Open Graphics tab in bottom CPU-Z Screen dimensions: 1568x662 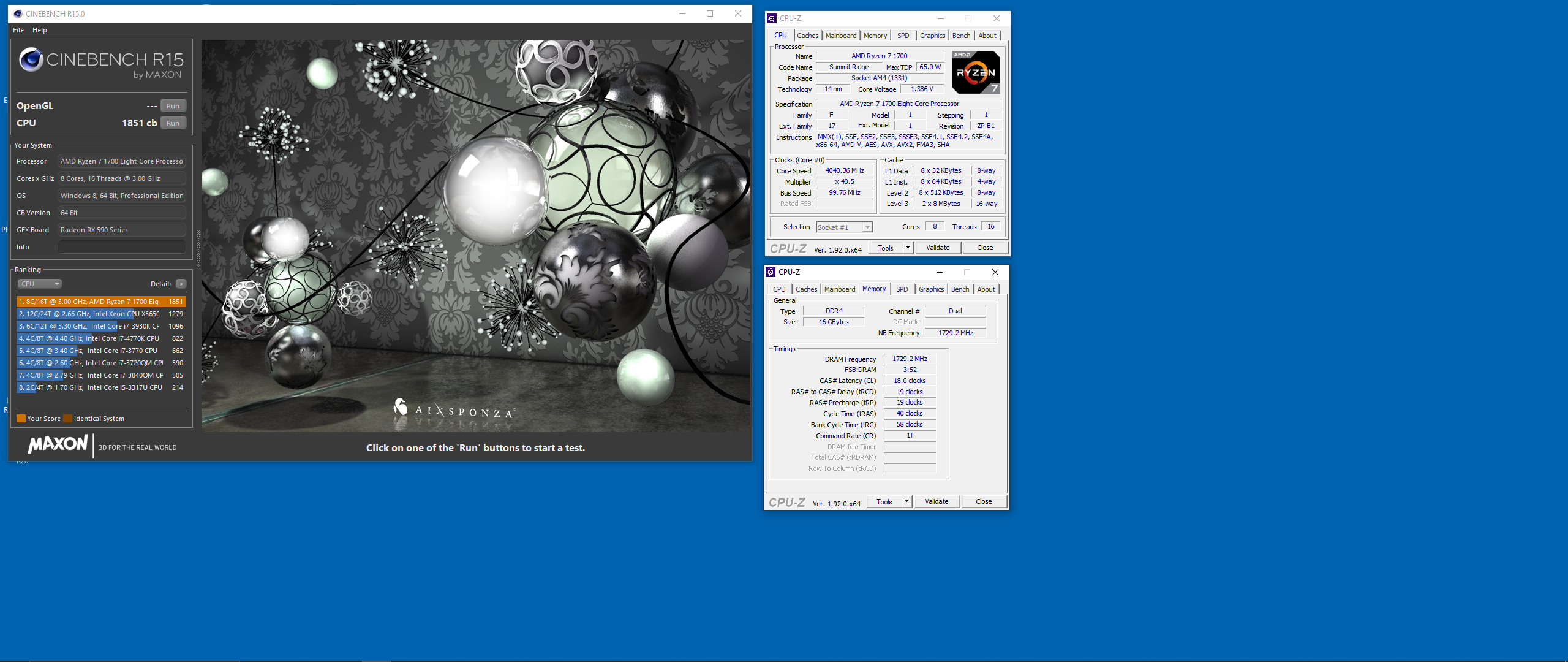[x=932, y=289]
